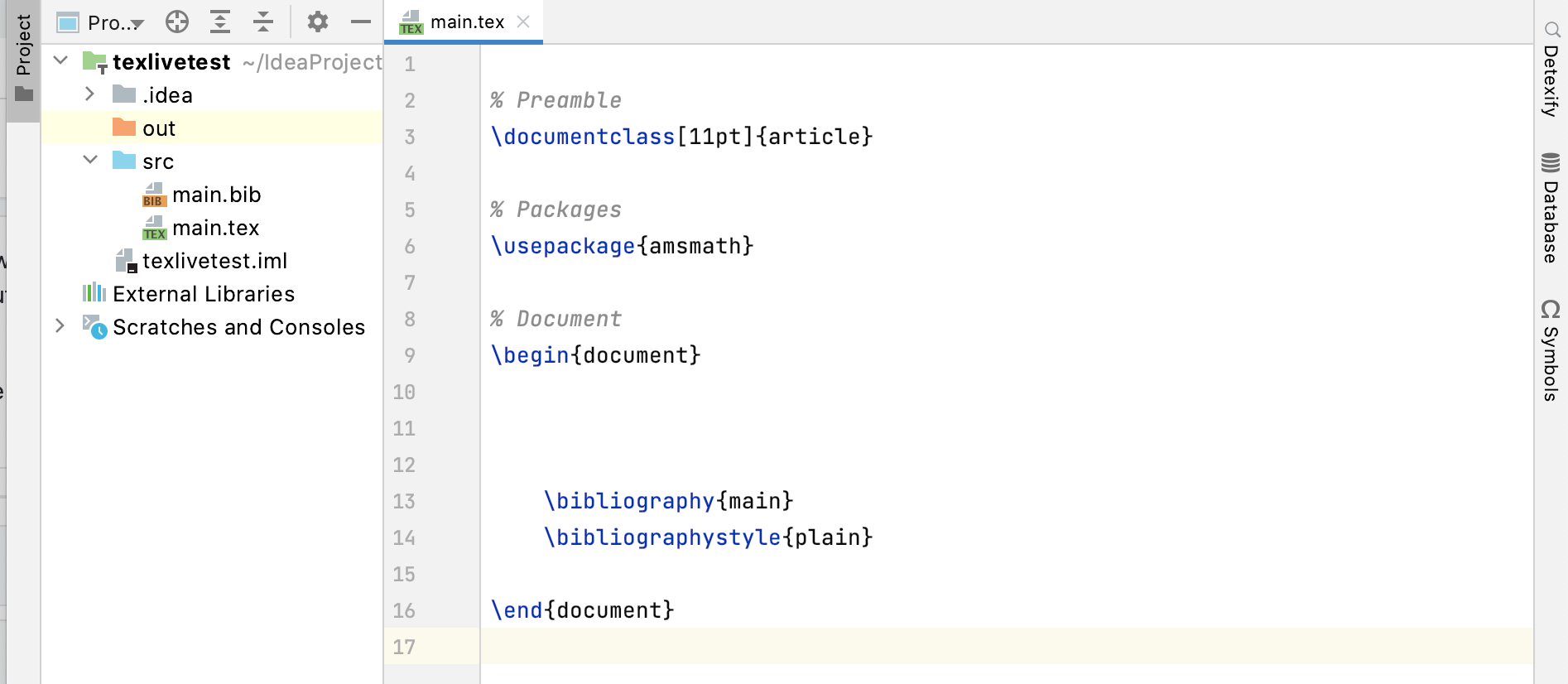
Task: Open the Symbols tool window
Action: 1551,349
